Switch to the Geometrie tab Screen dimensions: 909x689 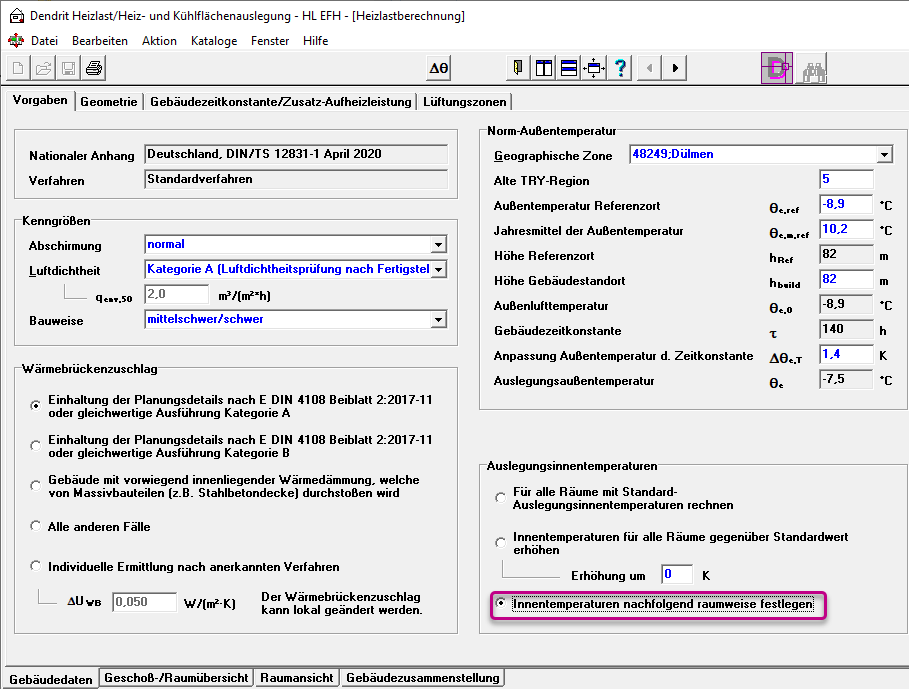[109, 101]
